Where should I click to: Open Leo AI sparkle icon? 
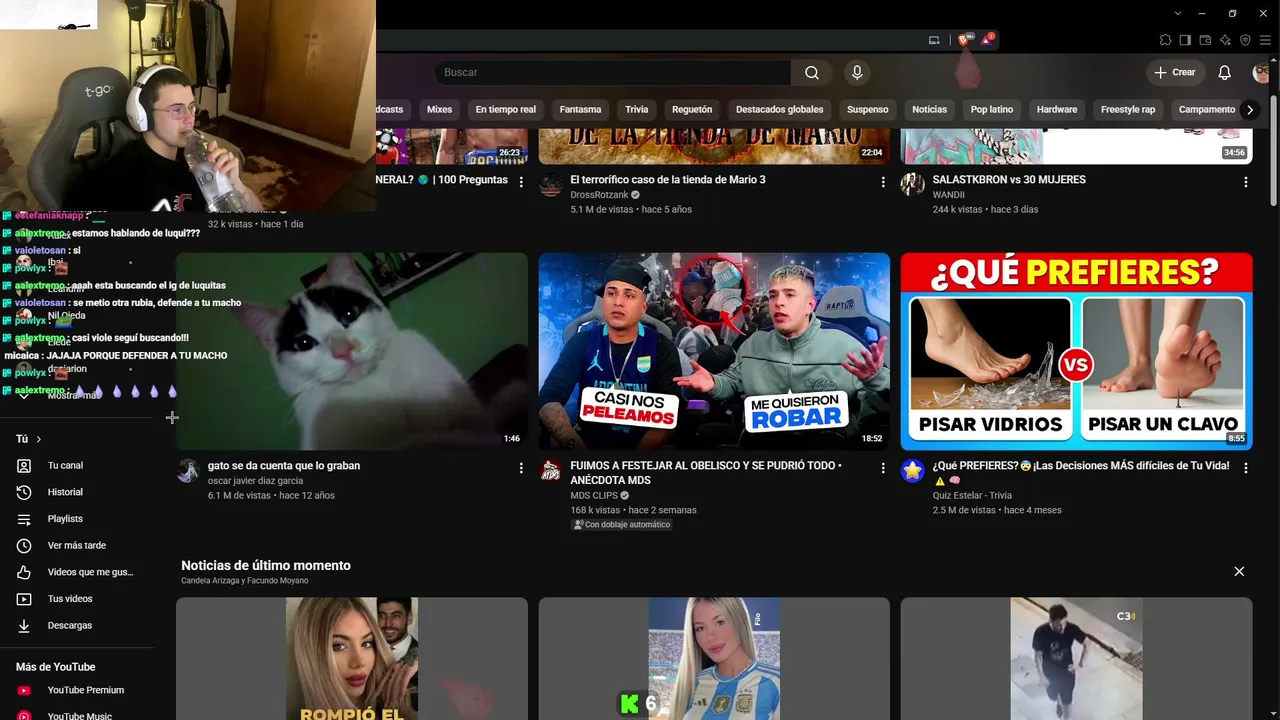pyautogui.click(x=1225, y=40)
